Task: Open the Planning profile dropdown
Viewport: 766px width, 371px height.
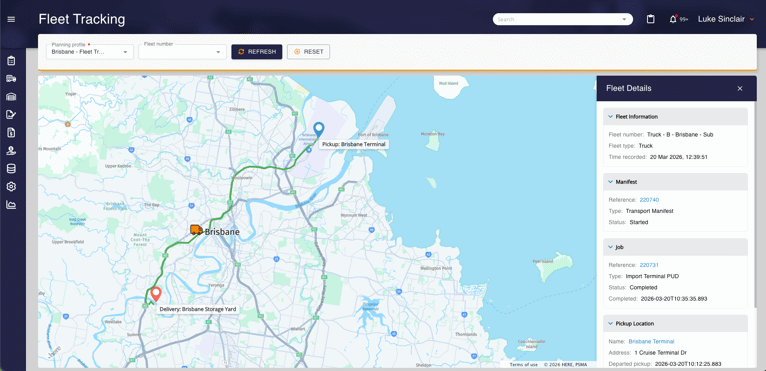Action: [x=90, y=52]
